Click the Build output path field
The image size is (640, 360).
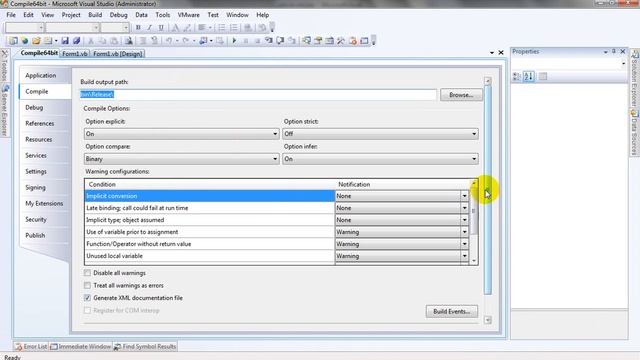(258, 94)
